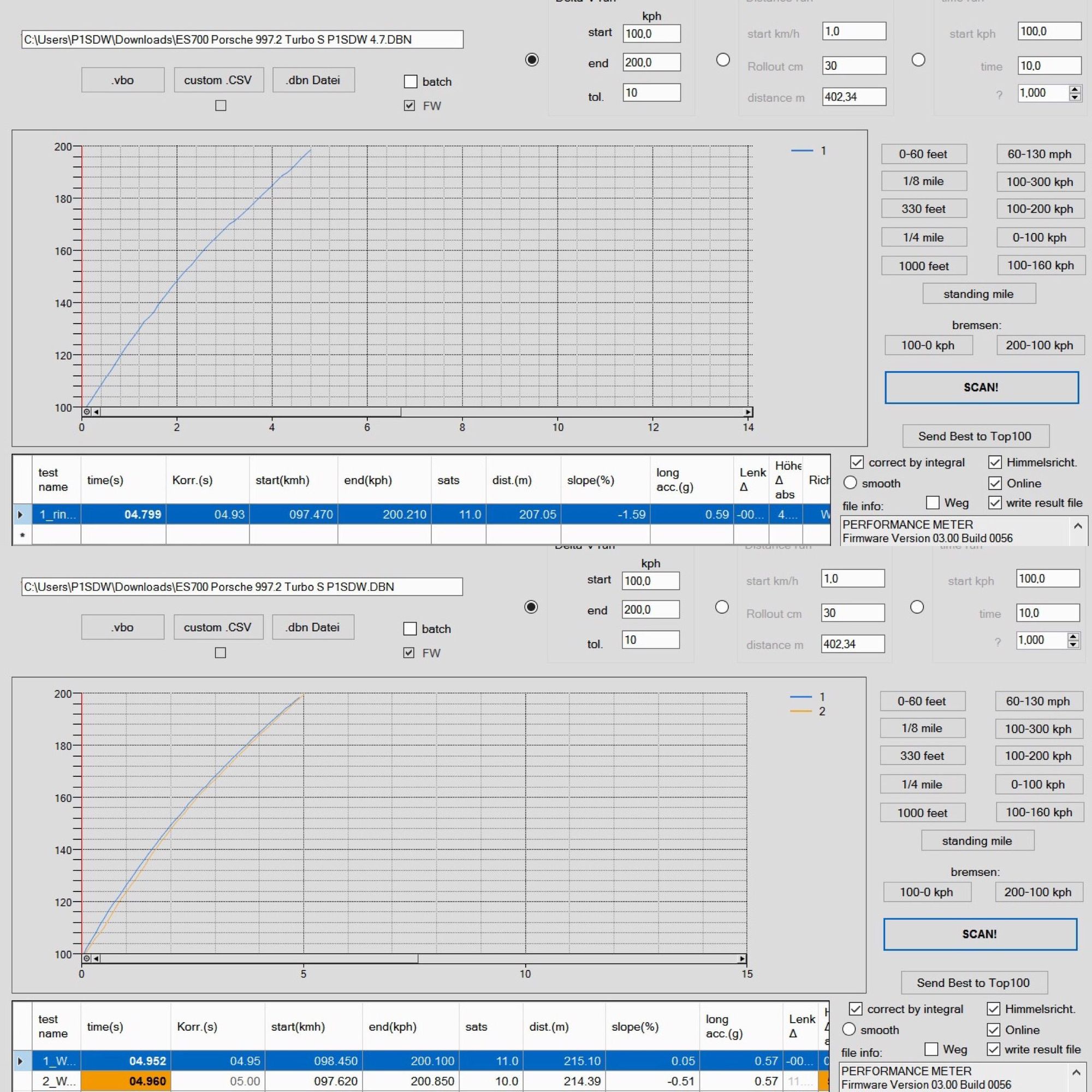The image size is (1092, 1092).
Task: Click 'slope(%)' column header in lower table
Action: coord(635,1026)
